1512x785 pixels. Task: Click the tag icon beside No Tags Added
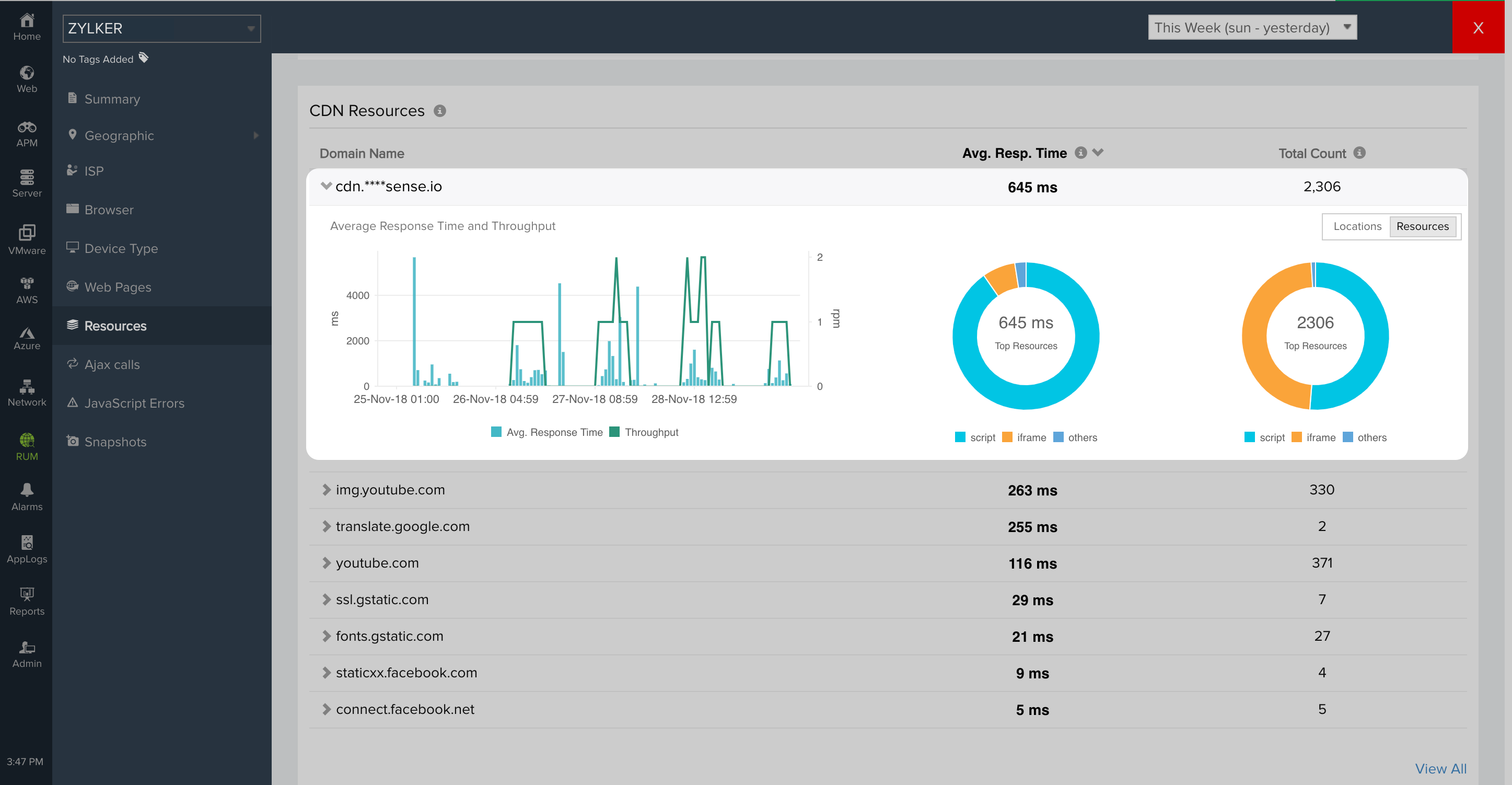pyautogui.click(x=144, y=57)
